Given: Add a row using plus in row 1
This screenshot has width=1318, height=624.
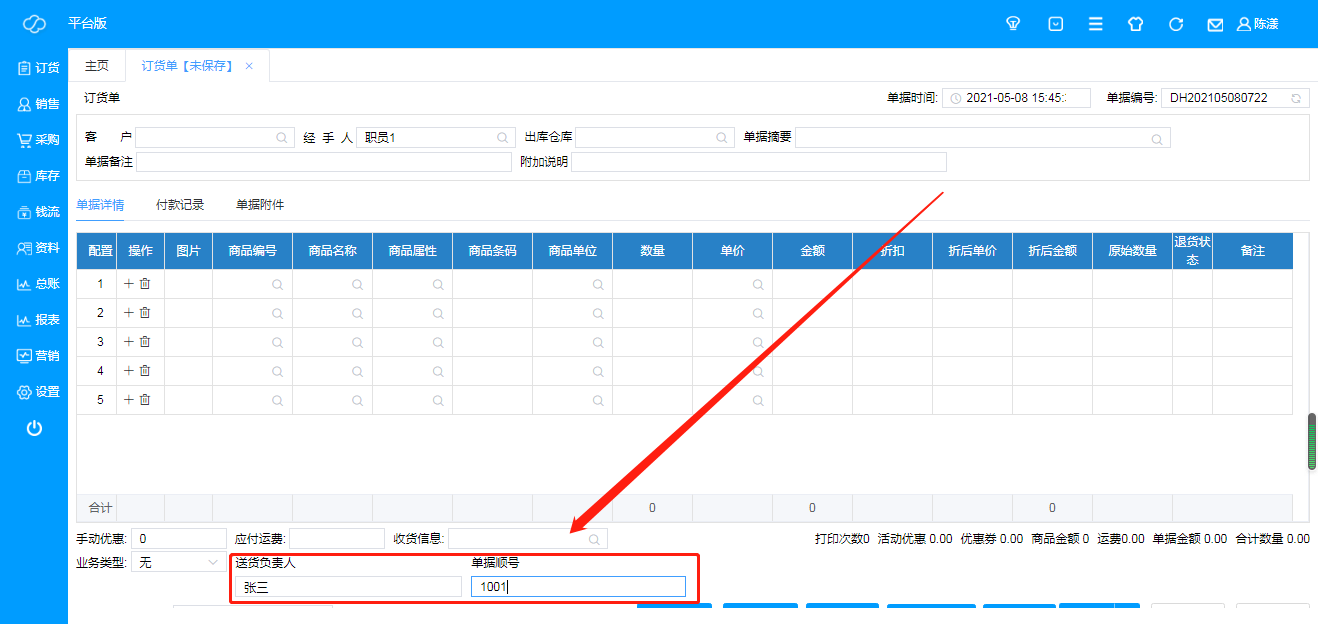Looking at the screenshot, I should click(128, 284).
